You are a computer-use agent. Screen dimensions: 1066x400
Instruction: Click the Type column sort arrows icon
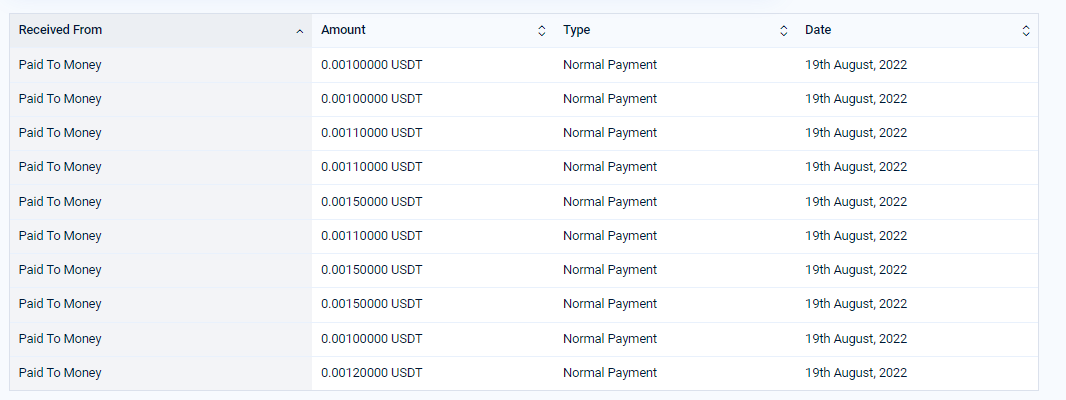click(x=784, y=31)
